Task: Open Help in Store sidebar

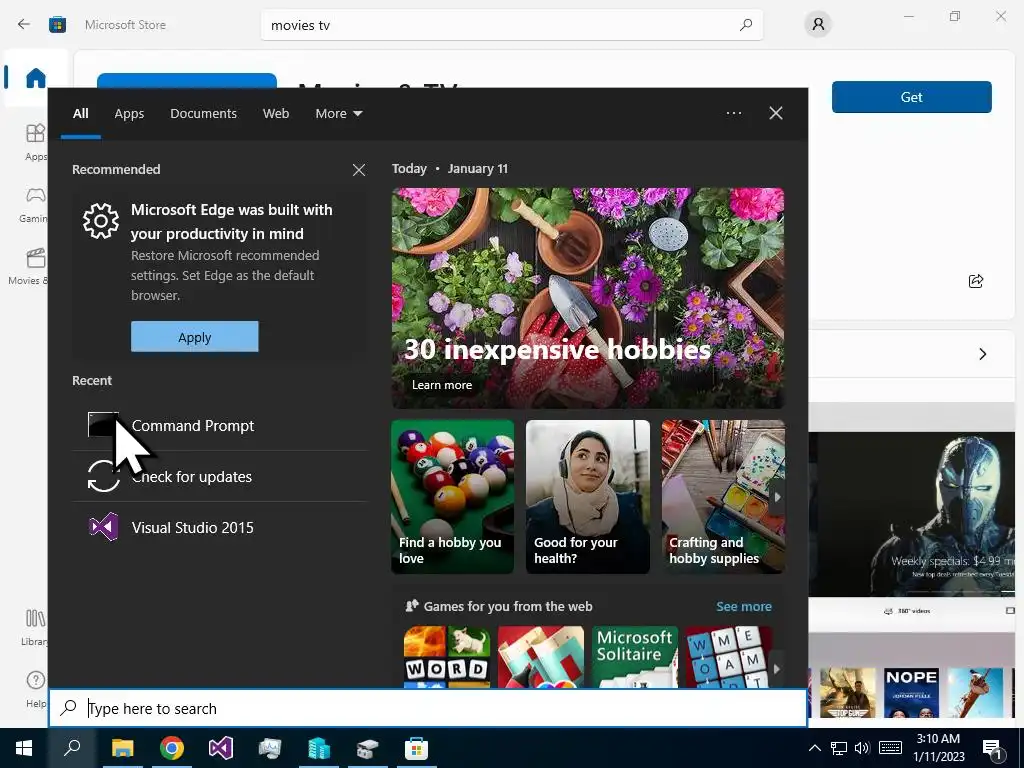Action: click(x=36, y=689)
